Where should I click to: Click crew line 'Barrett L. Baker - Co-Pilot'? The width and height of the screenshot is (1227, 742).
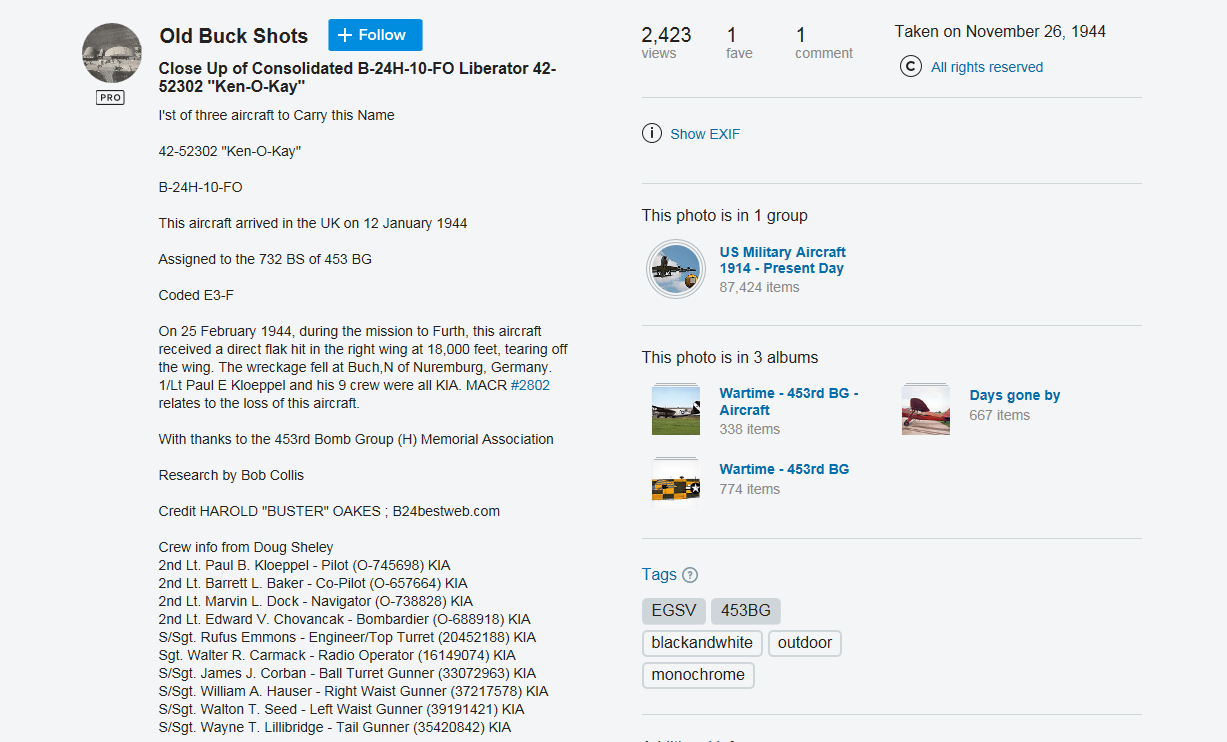313,583
